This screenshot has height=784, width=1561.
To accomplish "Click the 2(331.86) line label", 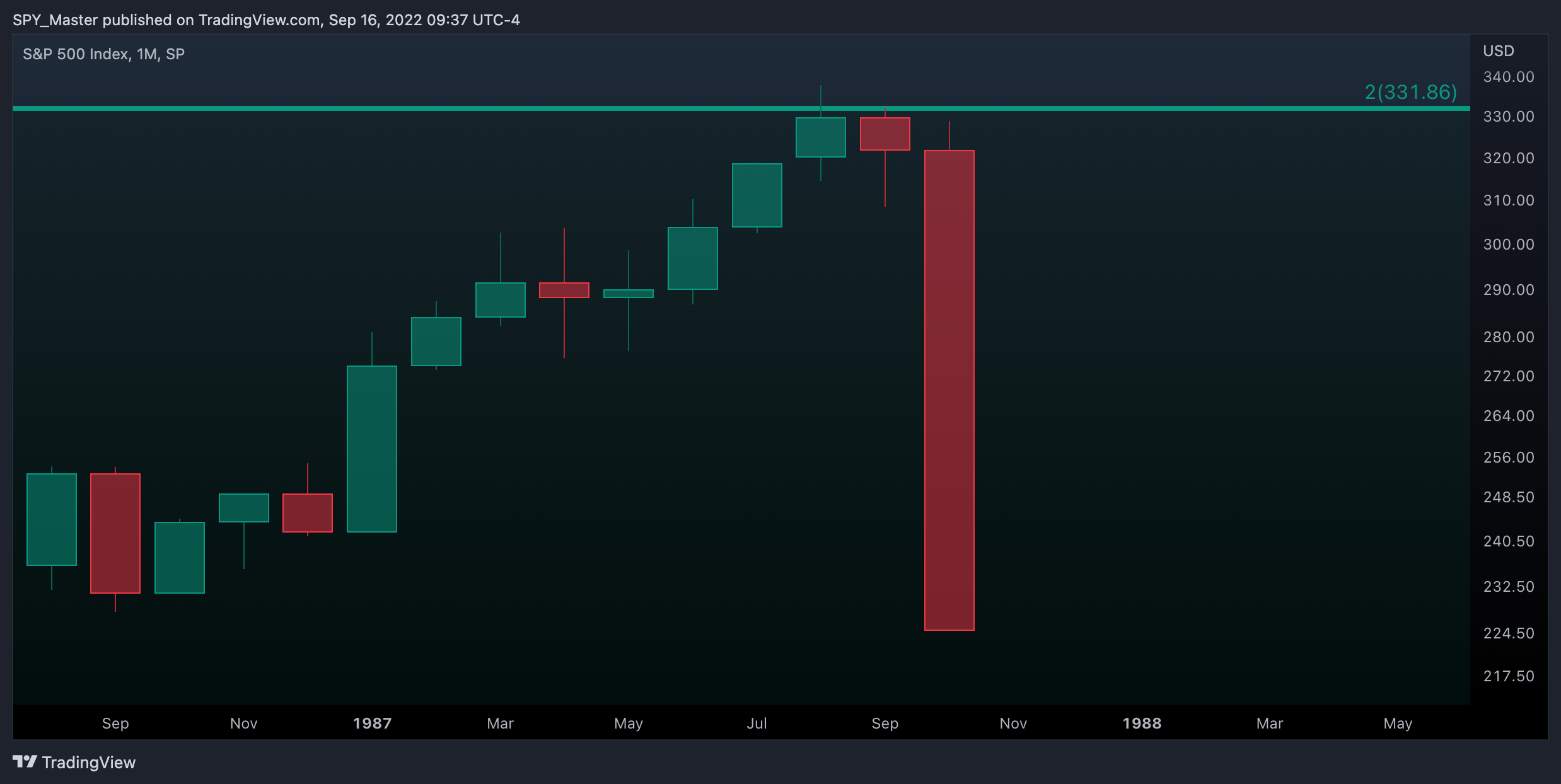I will click(1411, 92).
